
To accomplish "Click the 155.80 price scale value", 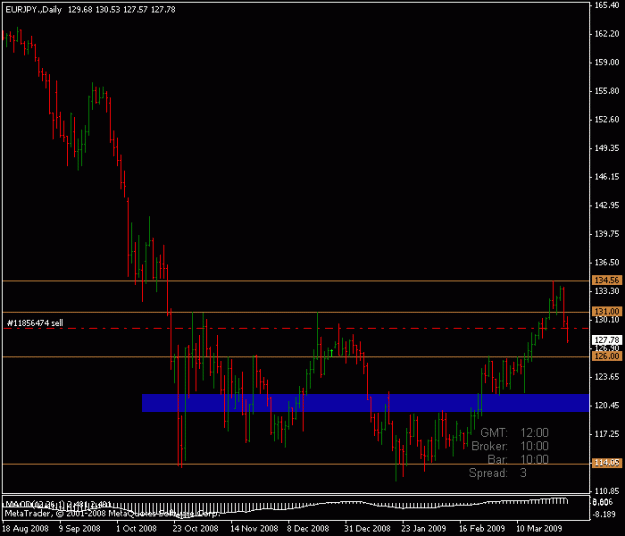I will [607, 91].
